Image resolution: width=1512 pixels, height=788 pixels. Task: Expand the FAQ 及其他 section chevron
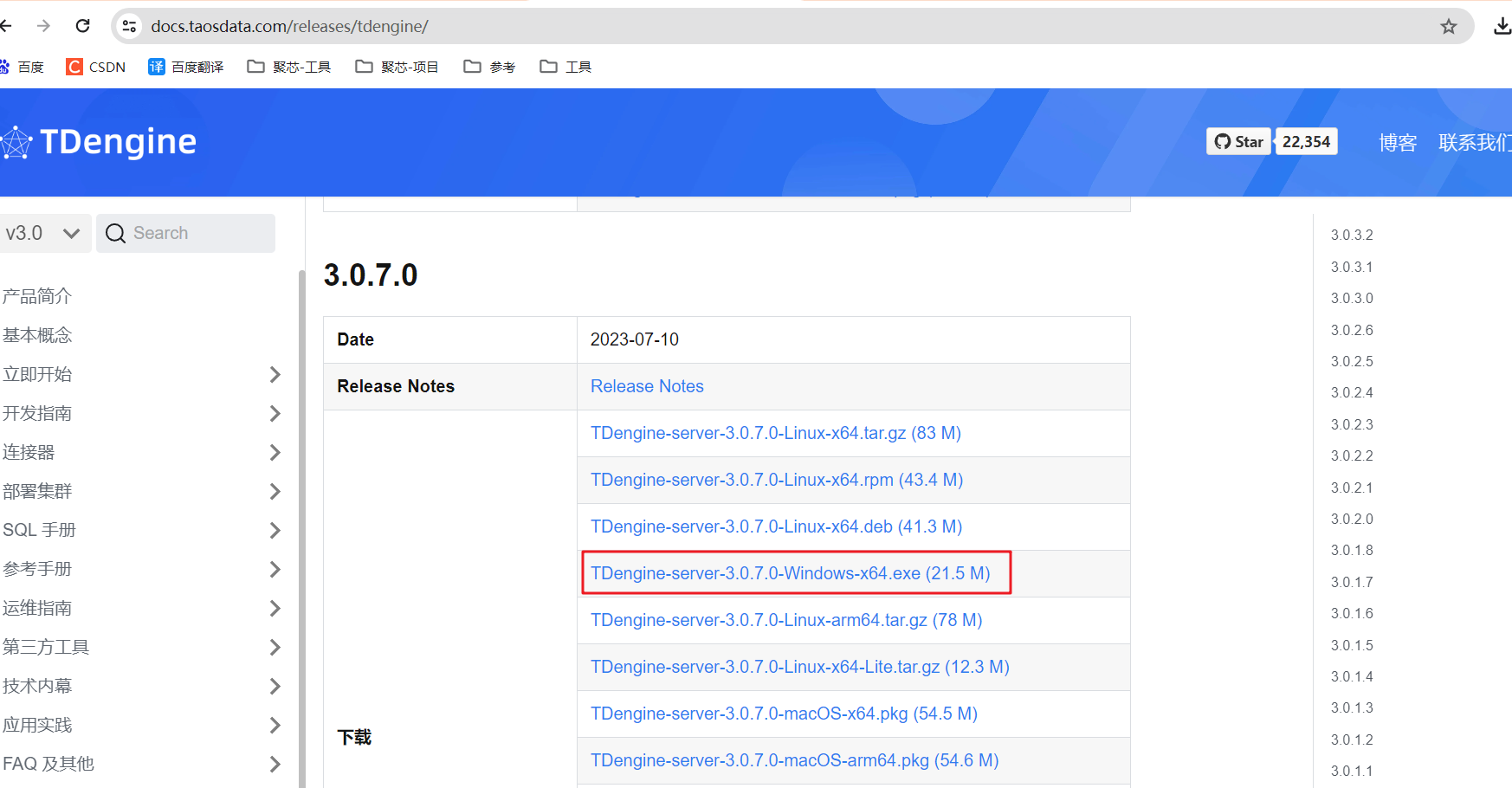click(275, 764)
